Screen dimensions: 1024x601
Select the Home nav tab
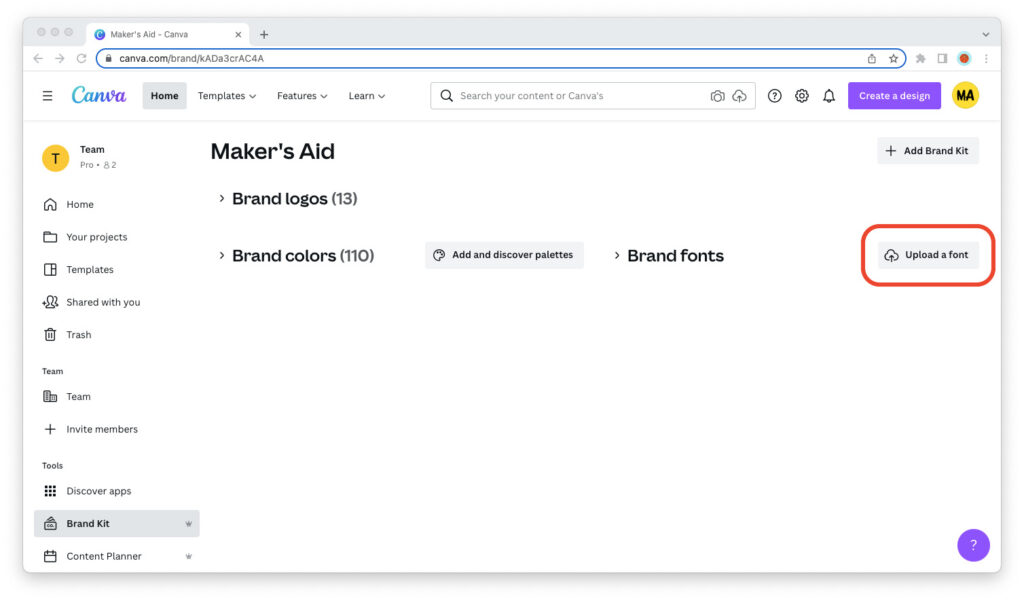coord(165,96)
